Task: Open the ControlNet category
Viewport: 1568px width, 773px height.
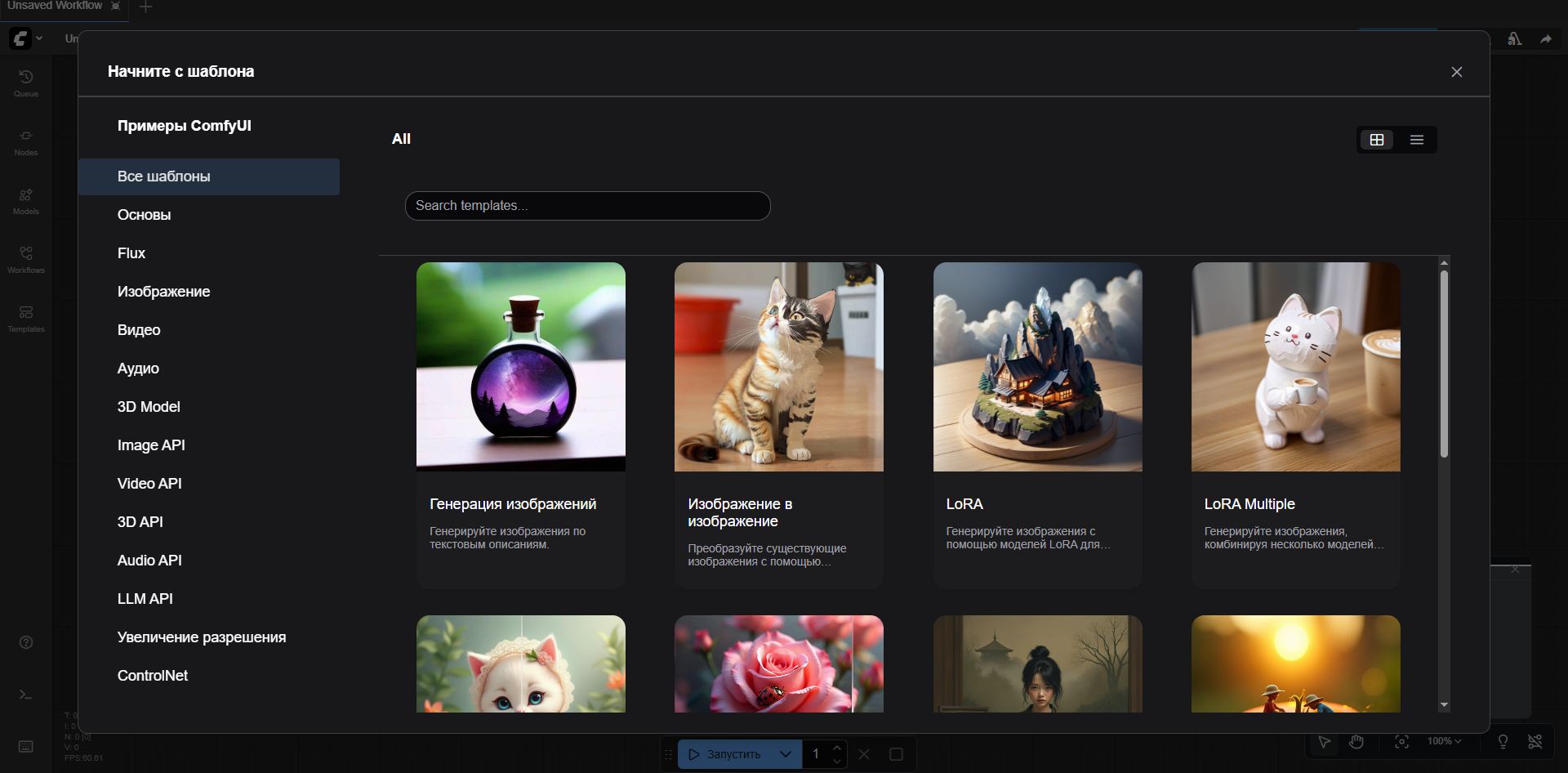Action: [x=209, y=676]
